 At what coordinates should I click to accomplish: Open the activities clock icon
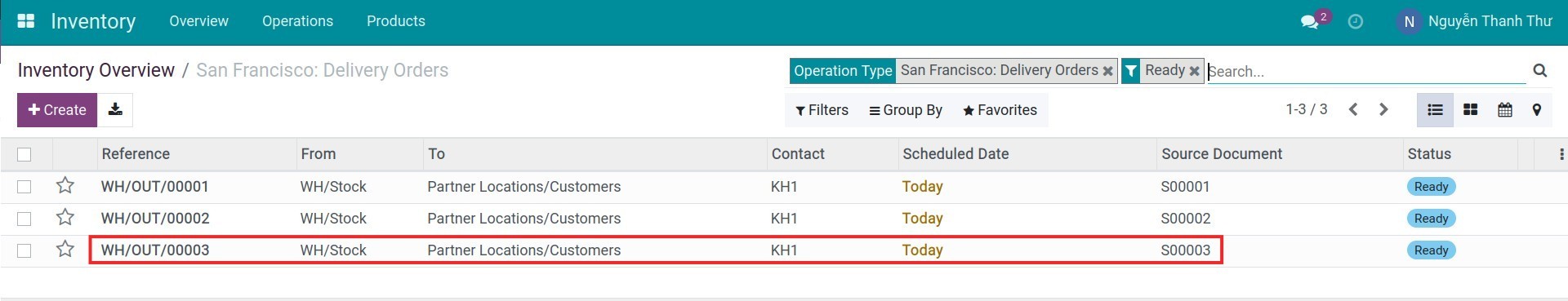click(1356, 21)
